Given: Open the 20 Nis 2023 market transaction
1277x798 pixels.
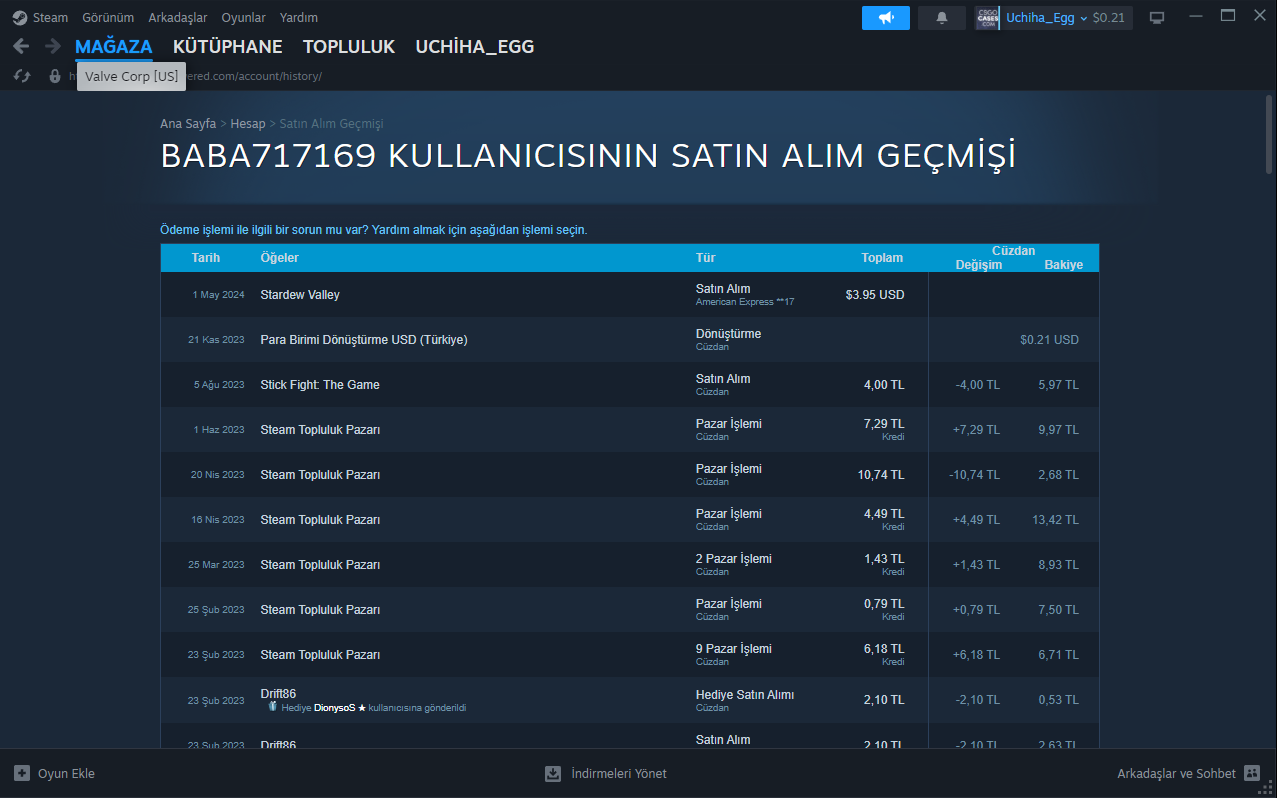Looking at the screenshot, I should (x=630, y=475).
